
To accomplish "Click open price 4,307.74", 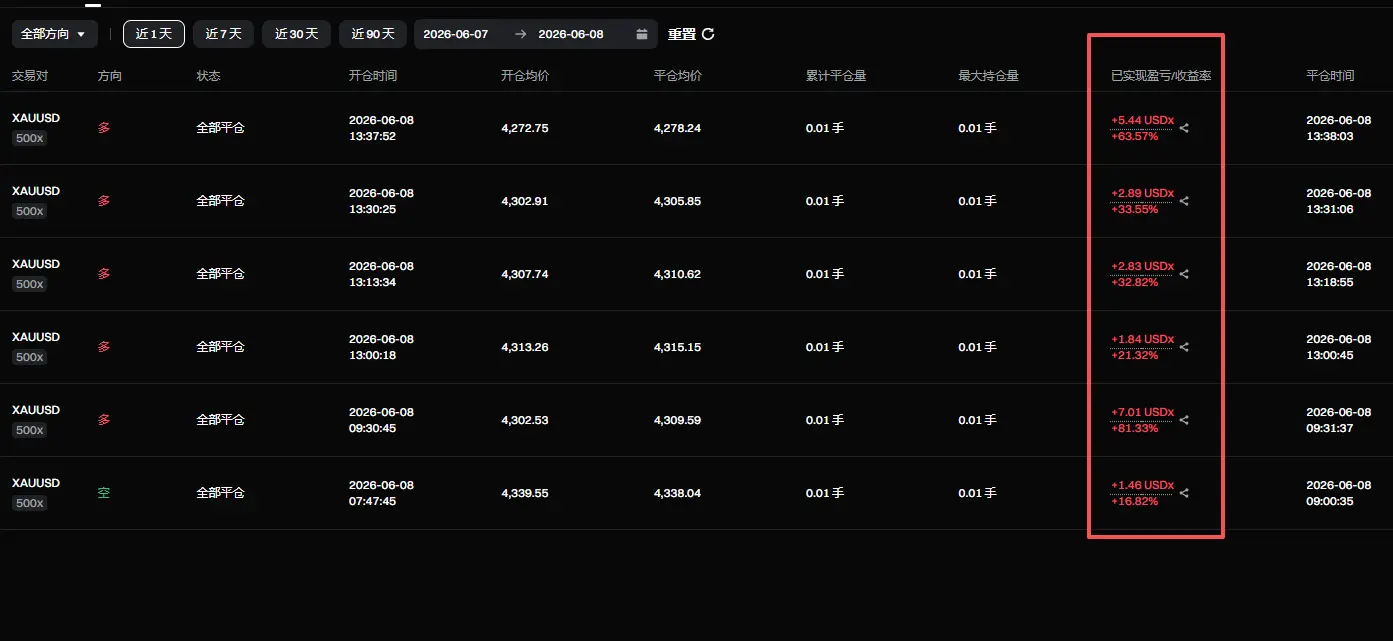I will click(525, 274).
